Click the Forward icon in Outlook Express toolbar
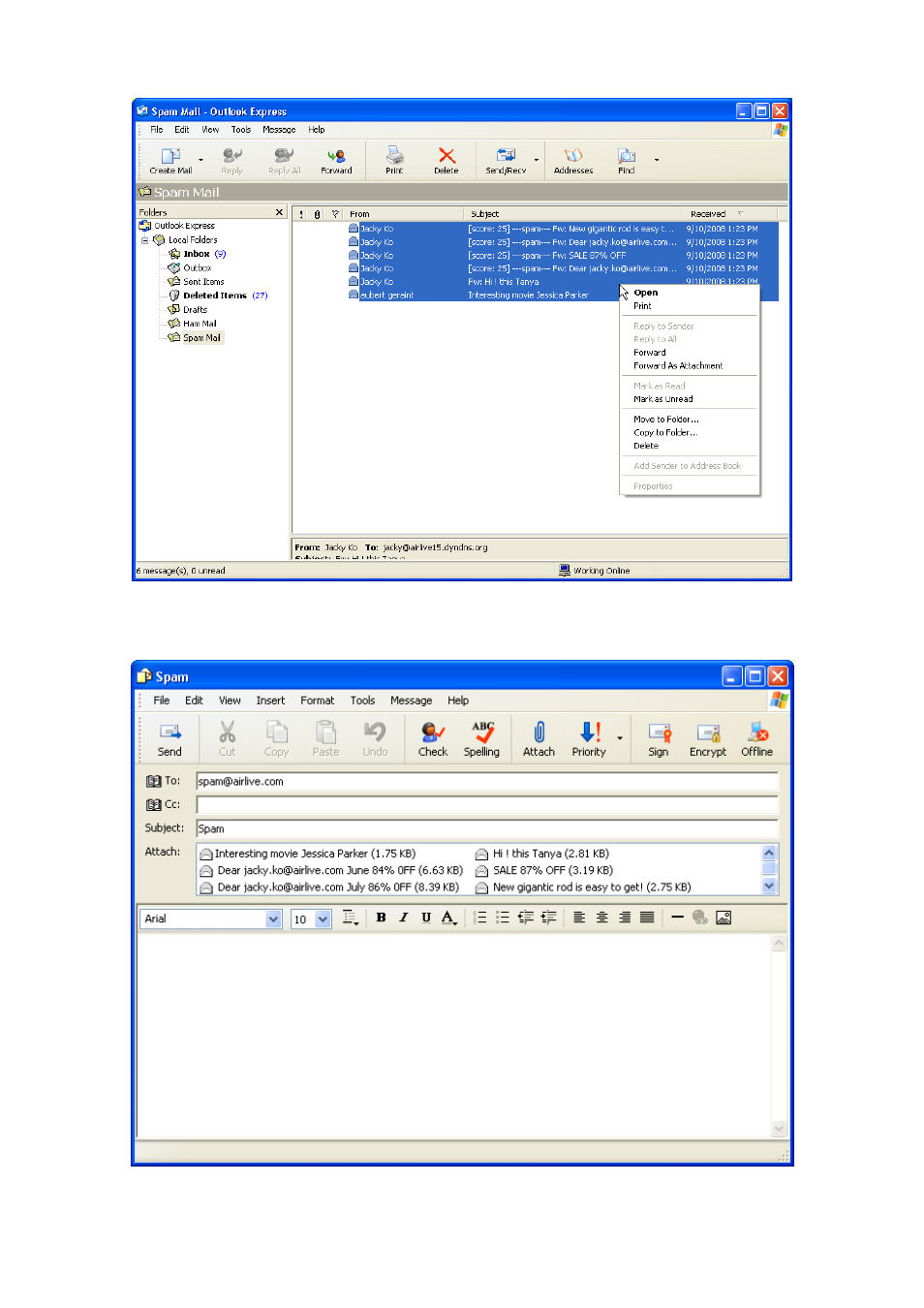The width and height of the screenshot is (924, 1308). coord(336,155)
